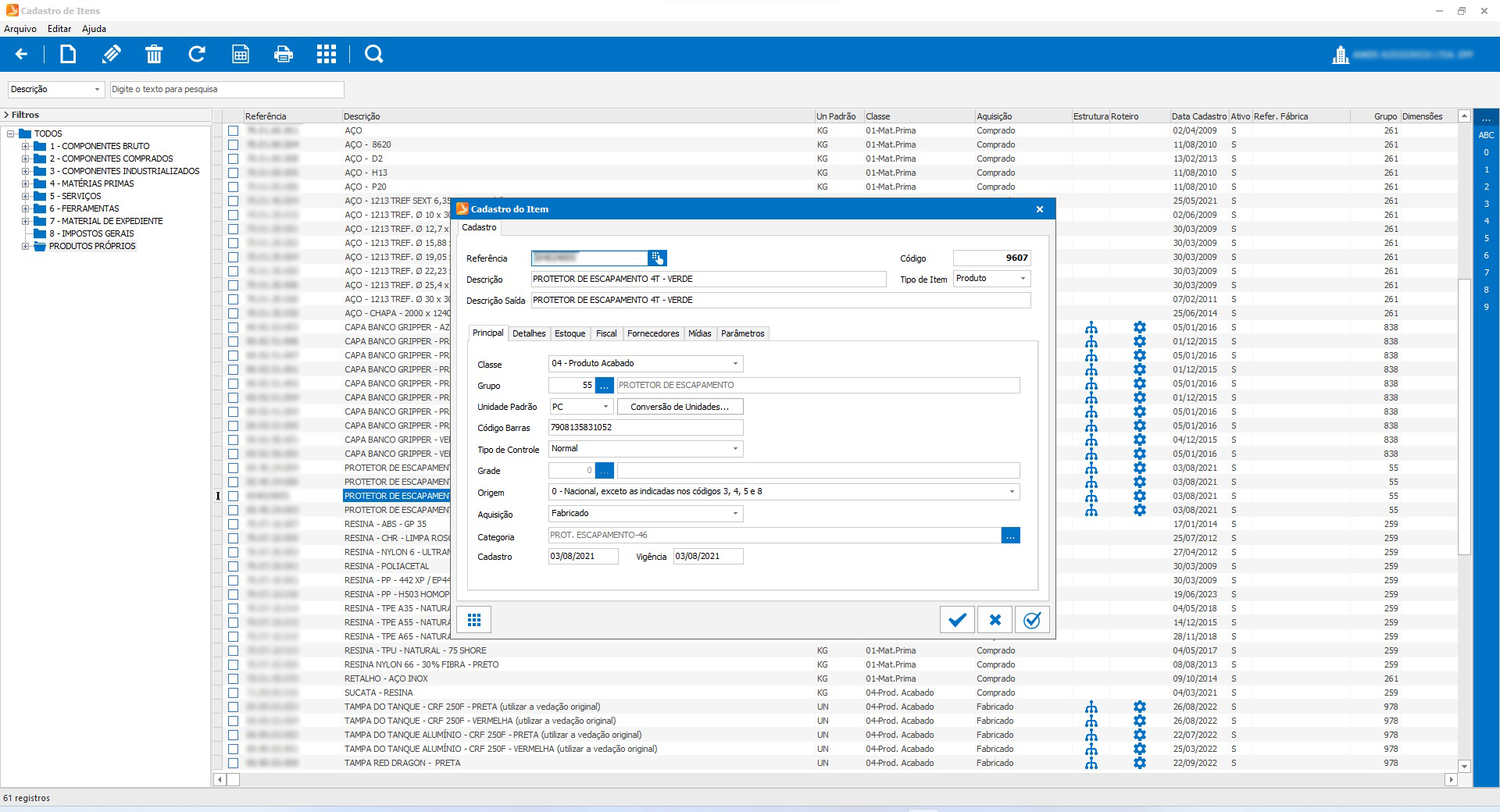The height and width of the screenshot is (812, 1500).
Task: Open the grid menu at dialog bottom-left
Action: point(474,620)
